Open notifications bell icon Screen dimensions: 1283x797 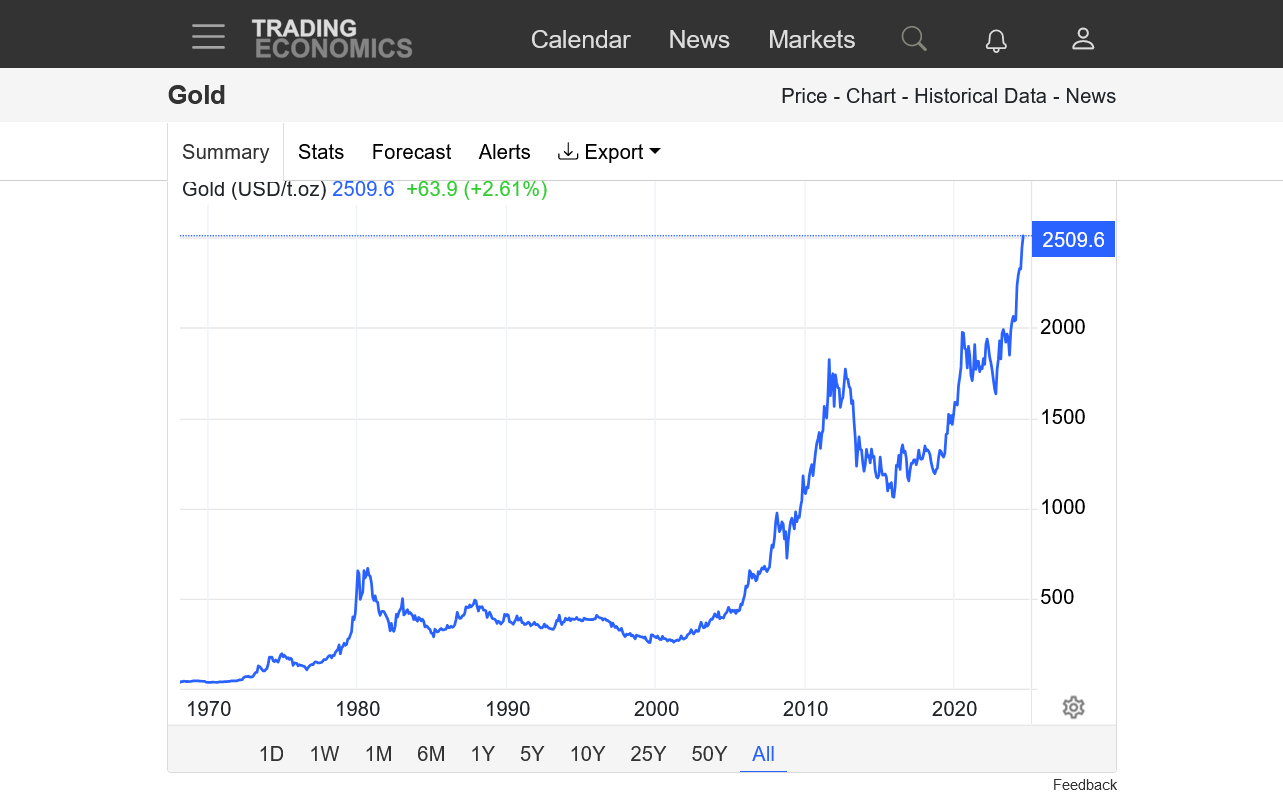996,40
